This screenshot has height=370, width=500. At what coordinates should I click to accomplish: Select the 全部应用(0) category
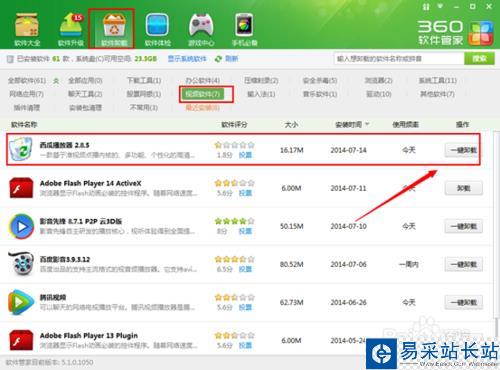click(85, 81)
